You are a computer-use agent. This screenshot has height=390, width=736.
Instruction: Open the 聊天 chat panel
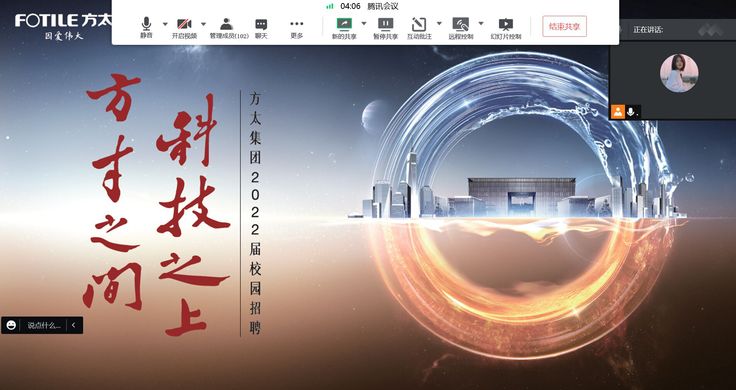[261, 28]
